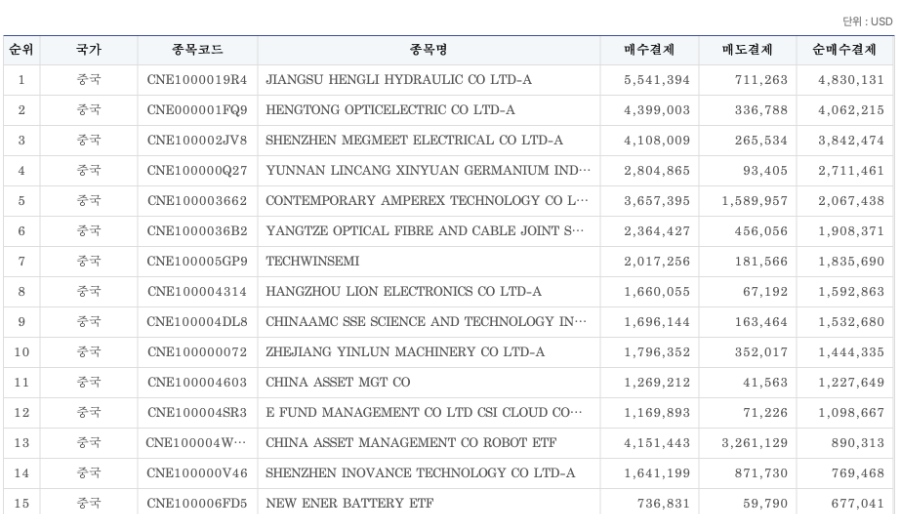Select CHINA ASSET MGT CO name
This screenshot has height=514, width=900.
pyautogui.click(x=338, y=383)
